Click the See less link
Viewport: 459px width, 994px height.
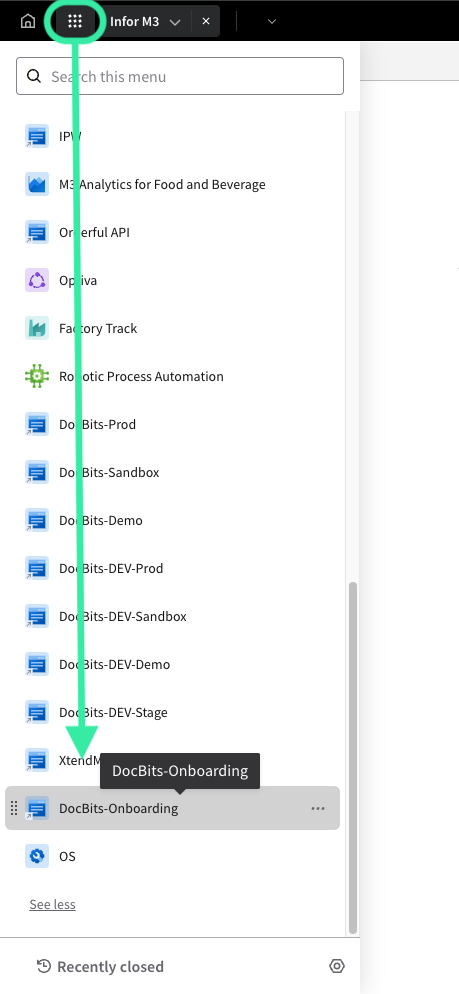point(53,905)
